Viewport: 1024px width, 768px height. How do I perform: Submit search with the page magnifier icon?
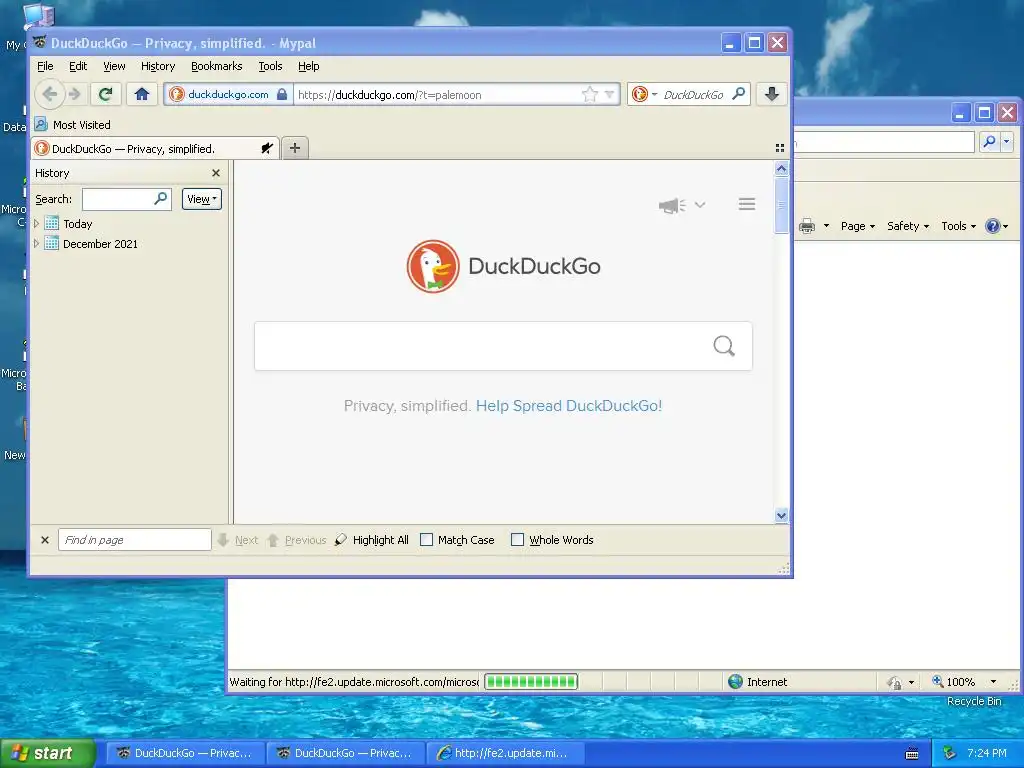coord(724,345)
